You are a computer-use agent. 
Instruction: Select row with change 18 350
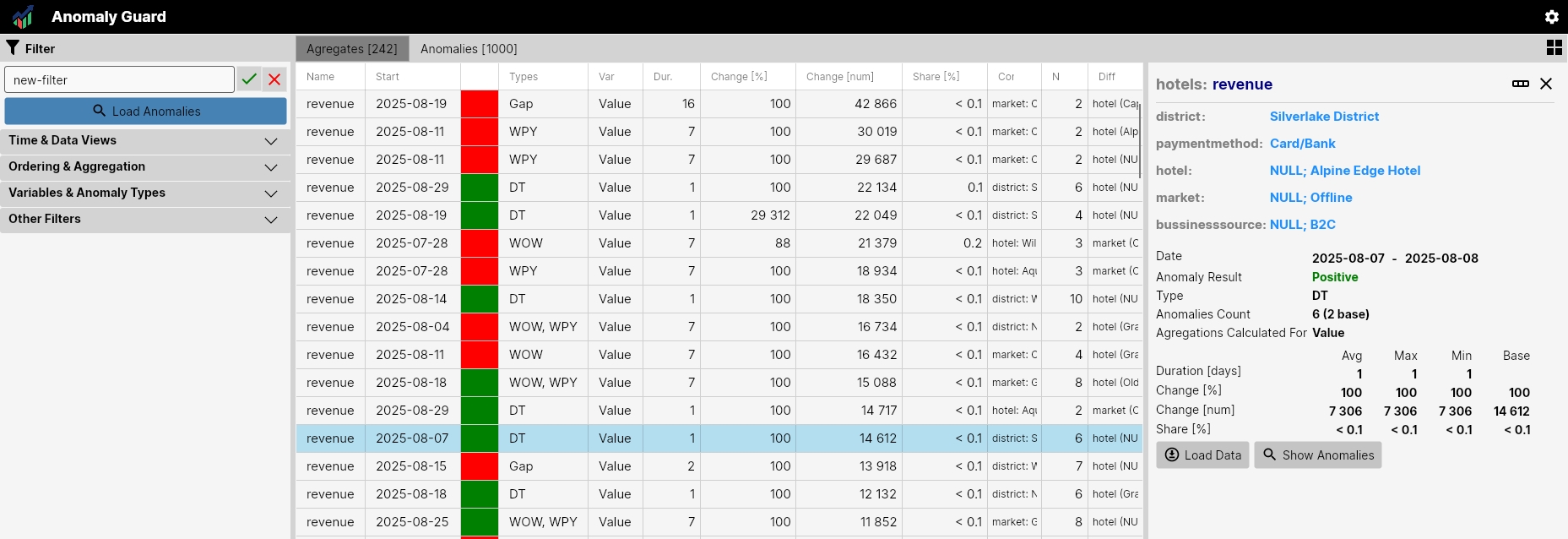(x=719, y=299)
